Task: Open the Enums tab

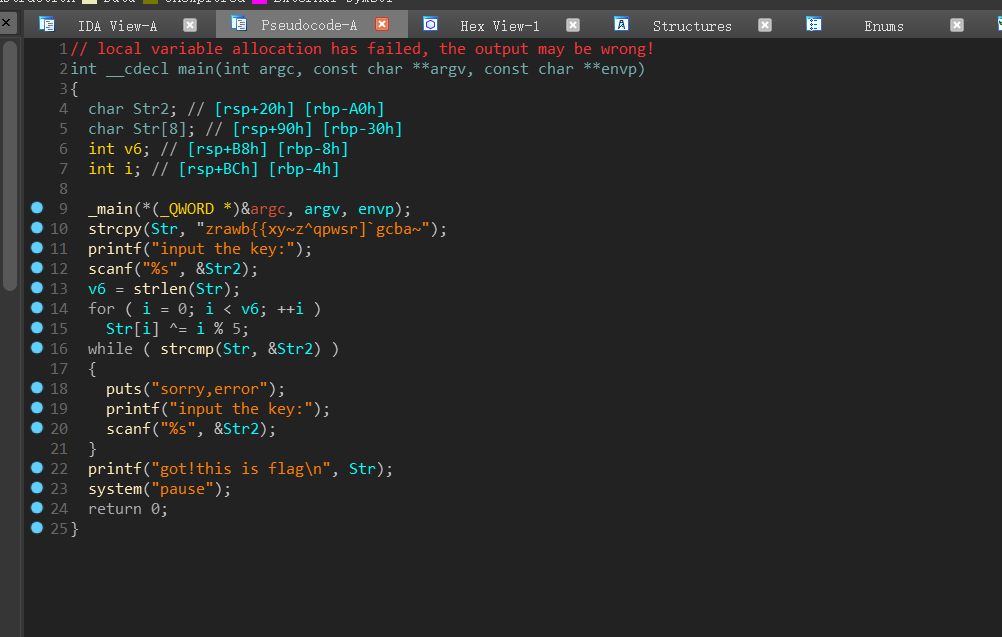Action: pyautogui.click(x=884, y=25)
